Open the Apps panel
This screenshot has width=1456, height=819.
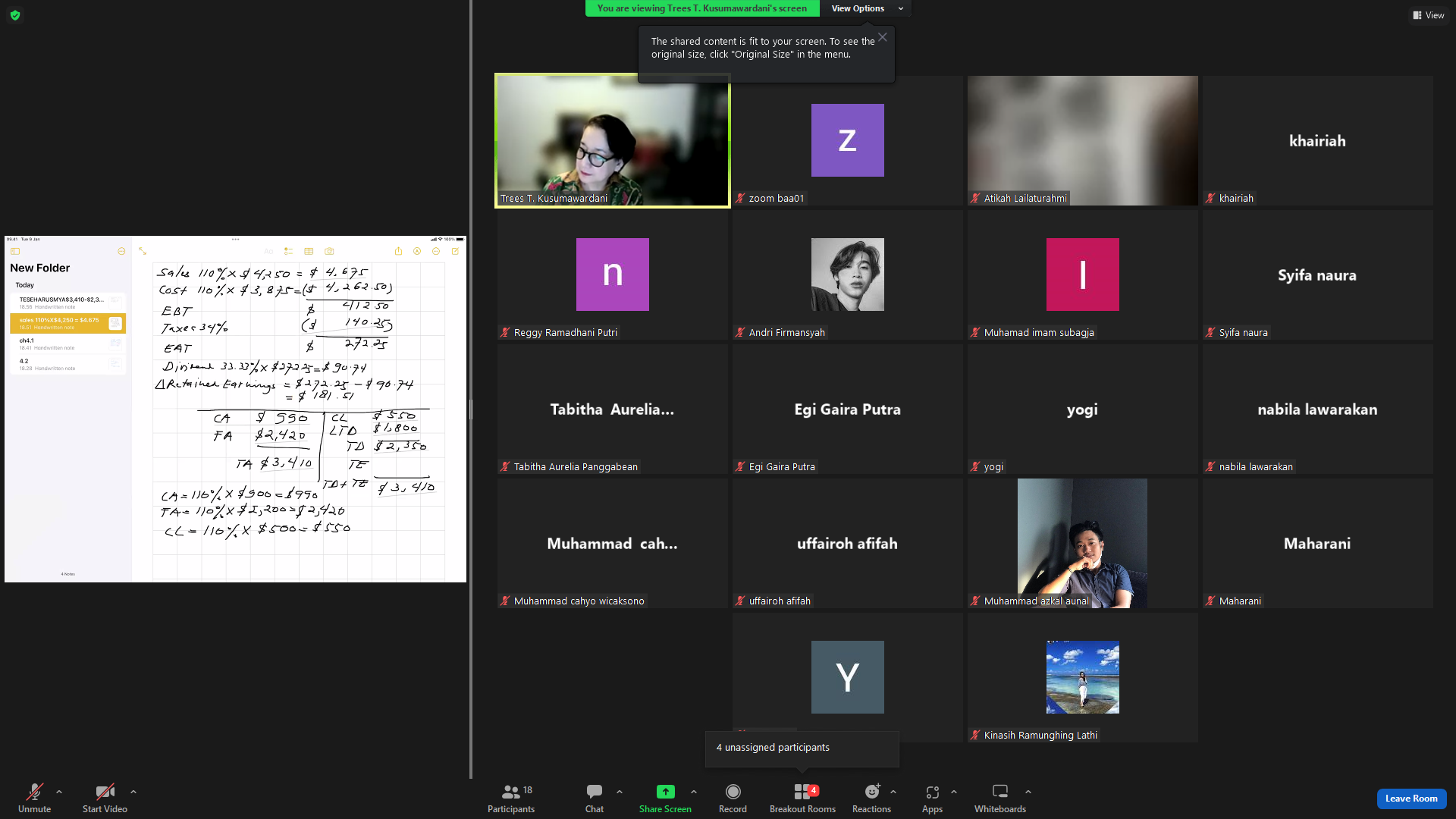coord(932,799)
